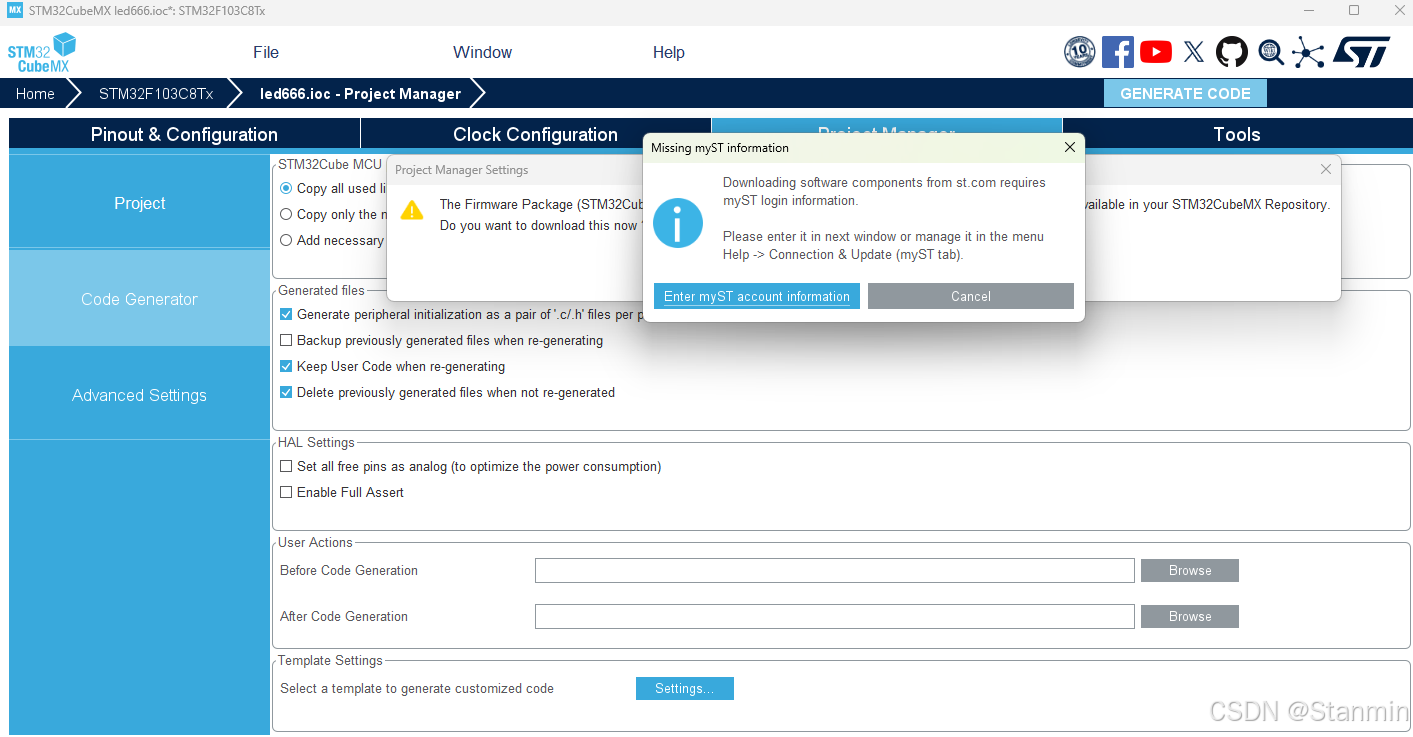
Task: Open the File menu
Action: 266,52
